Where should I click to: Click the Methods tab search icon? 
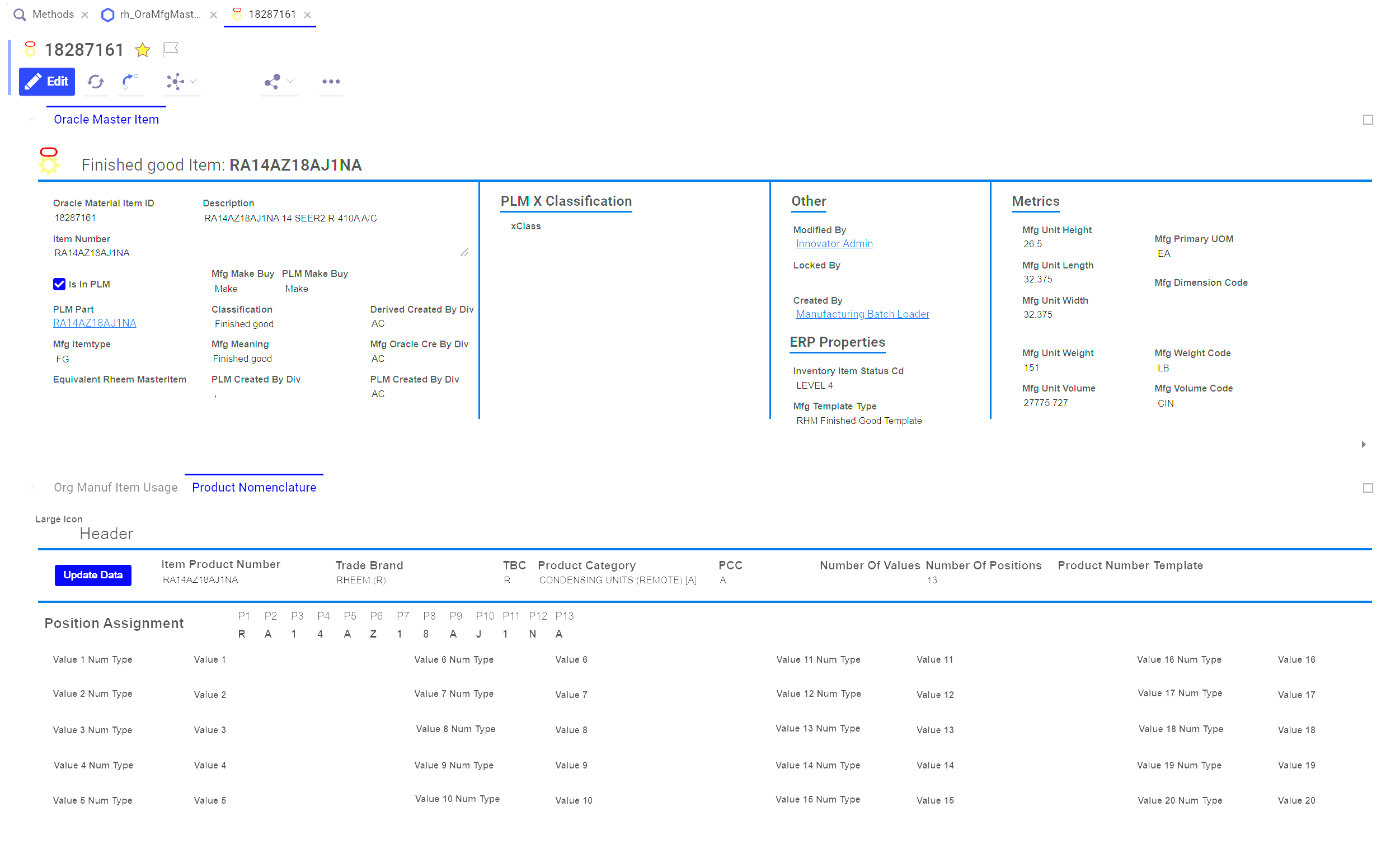pos(20,15)
